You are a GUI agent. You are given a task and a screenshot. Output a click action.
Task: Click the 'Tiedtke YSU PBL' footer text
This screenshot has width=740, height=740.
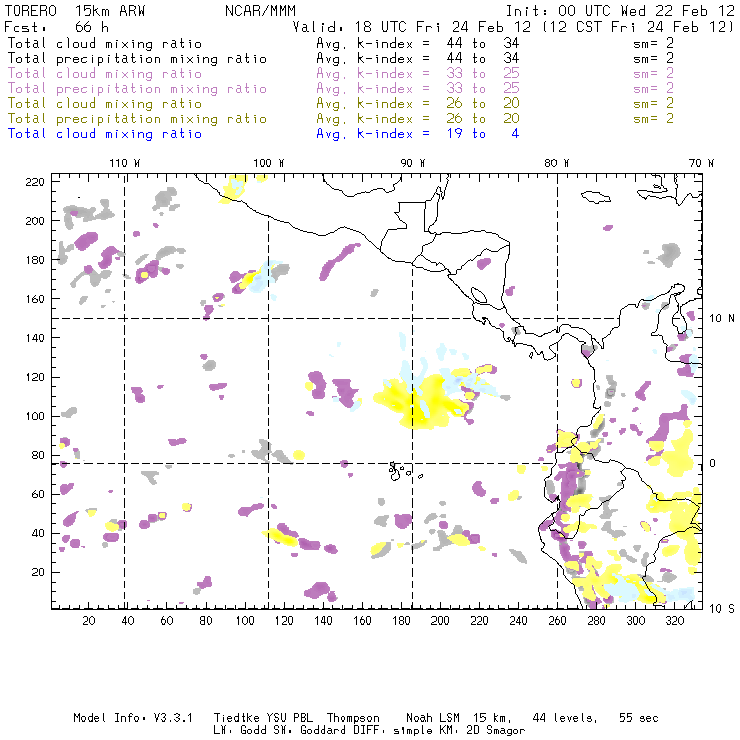263,718
